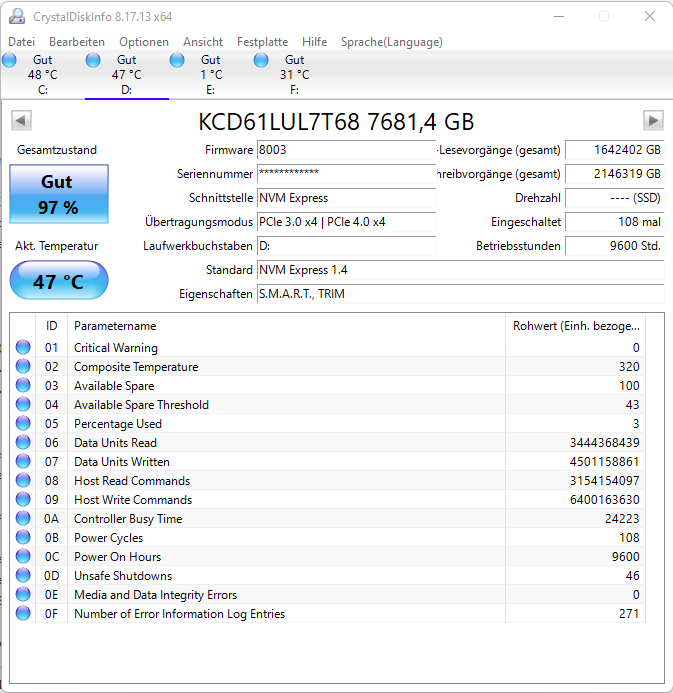This screenshot has width=673, height=693.
Task: Click the Schnittstelle field NVM Express
Action: click(347, 198)
